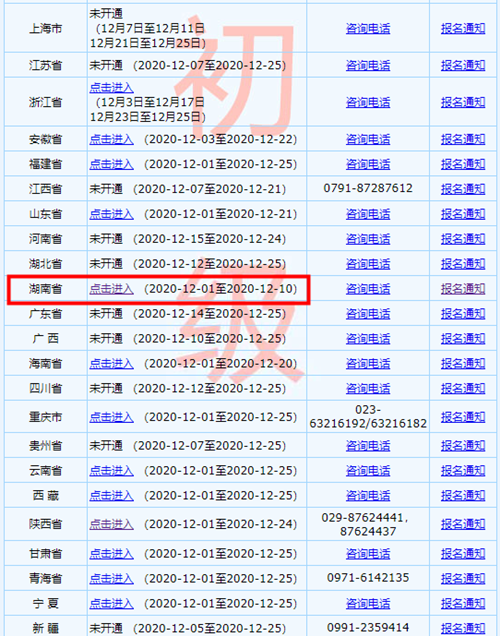This screenshot has height=636, width=500.
Task: Open 点击进入 link for 安徽省
Action: [112, 140]
